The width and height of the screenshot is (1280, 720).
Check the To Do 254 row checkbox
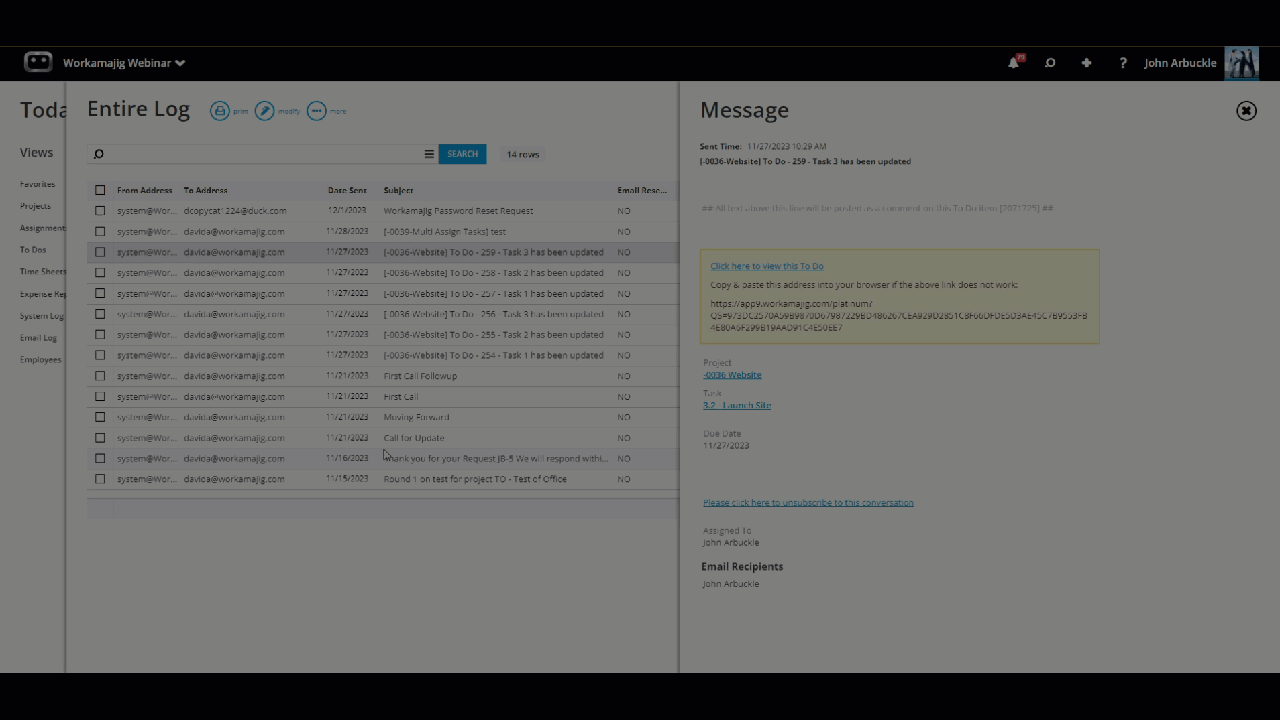point(100,355)
